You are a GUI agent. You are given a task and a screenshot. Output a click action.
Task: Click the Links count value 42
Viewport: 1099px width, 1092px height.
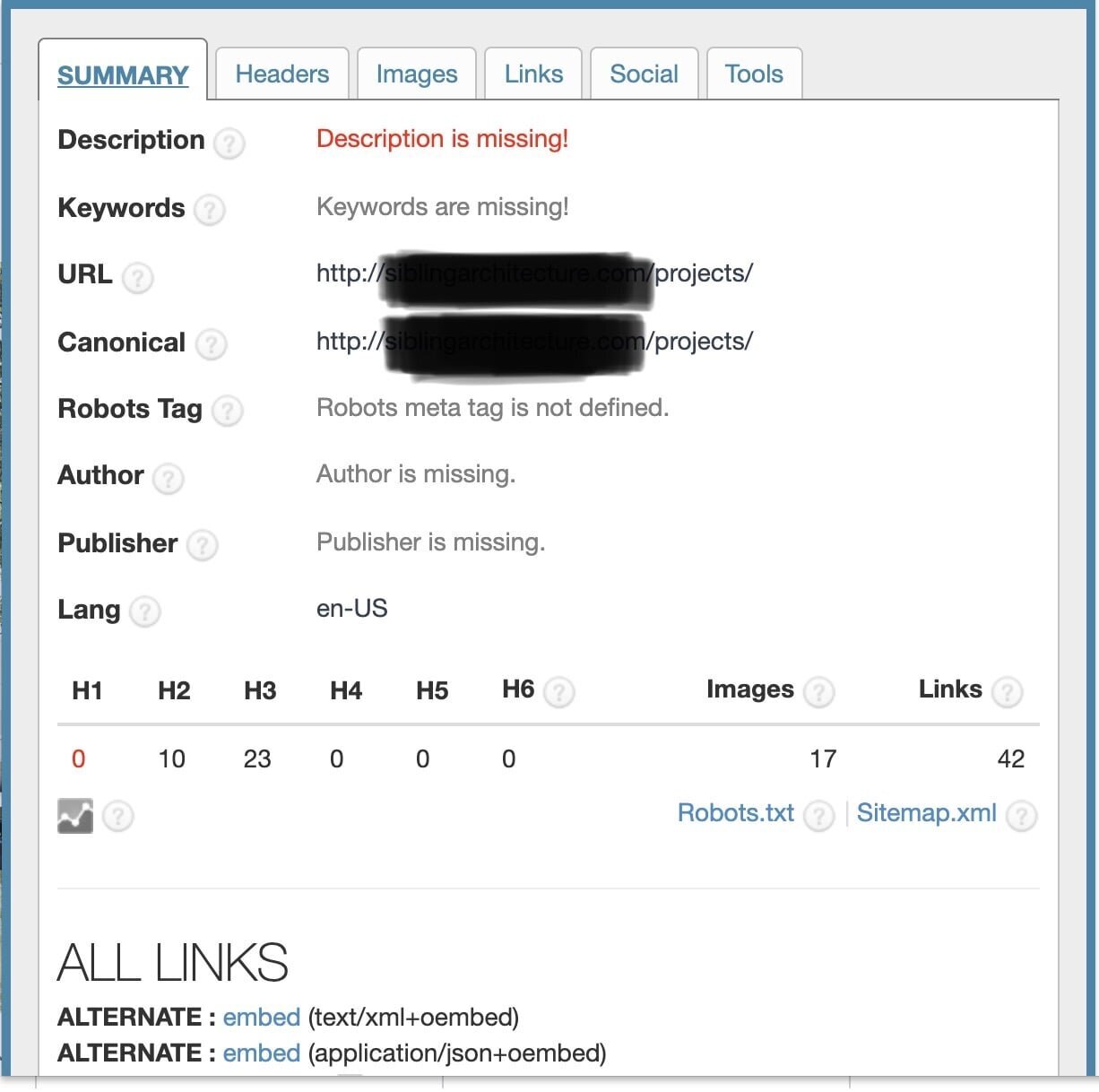coord(1010,759)
